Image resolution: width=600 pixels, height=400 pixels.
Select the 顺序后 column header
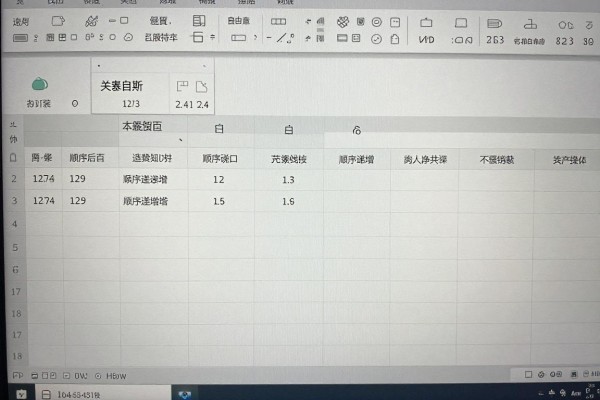(x=87, y=158)
